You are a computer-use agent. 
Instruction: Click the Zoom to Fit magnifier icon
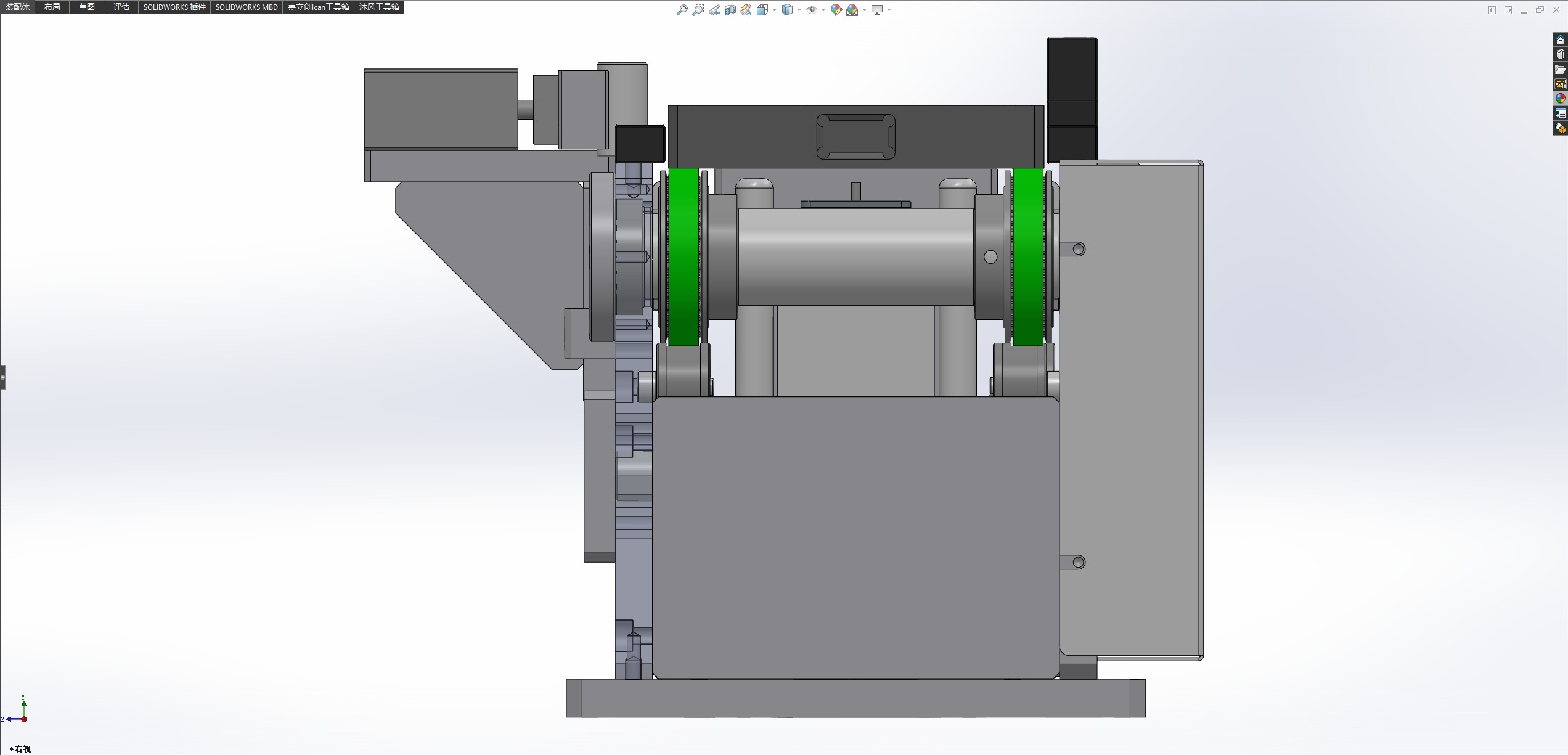tap(682, 10)
